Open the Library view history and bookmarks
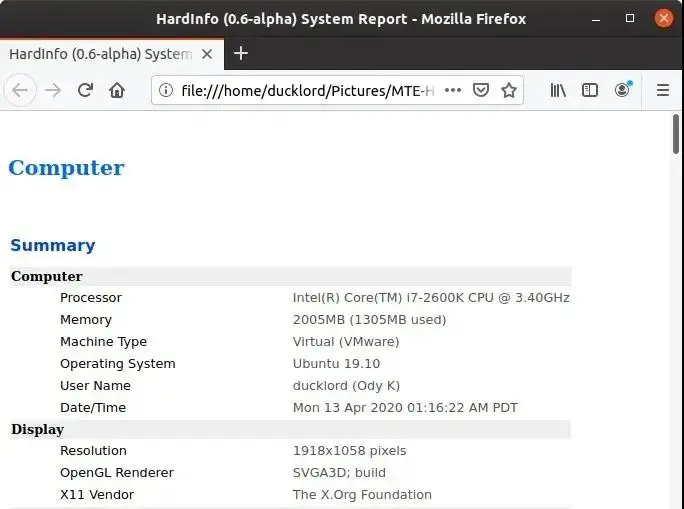The height and width of the screenshot is (509, 684). pos(558,90)
